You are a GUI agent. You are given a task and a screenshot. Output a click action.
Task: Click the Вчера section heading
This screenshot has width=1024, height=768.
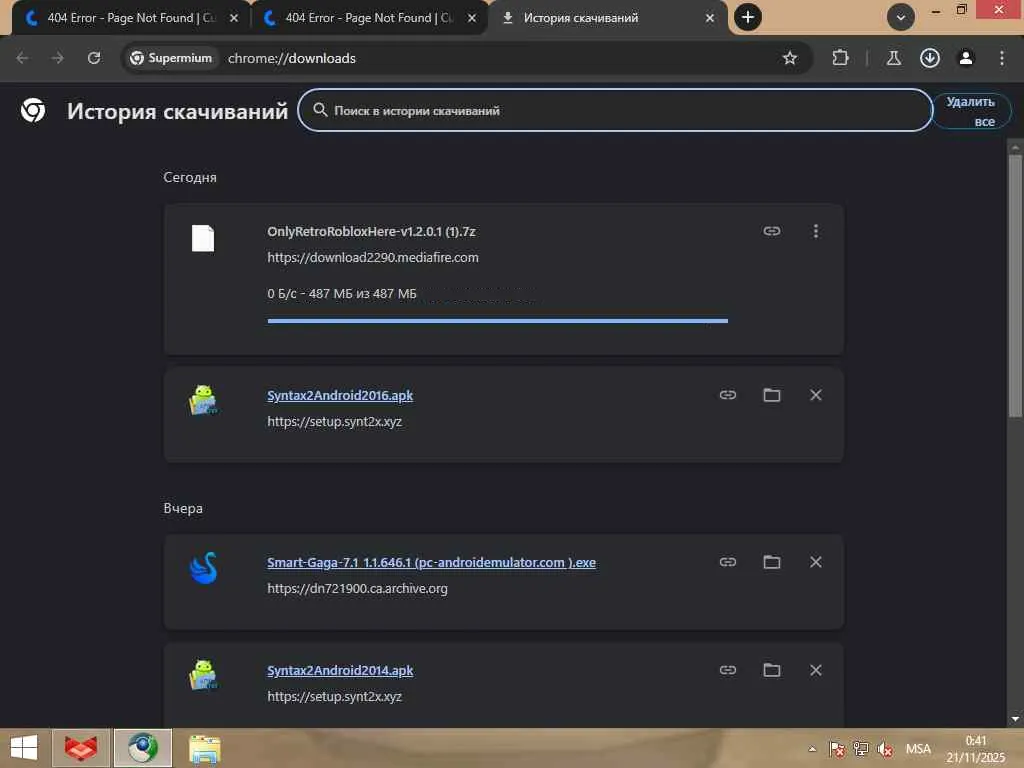tap(183, 508)
